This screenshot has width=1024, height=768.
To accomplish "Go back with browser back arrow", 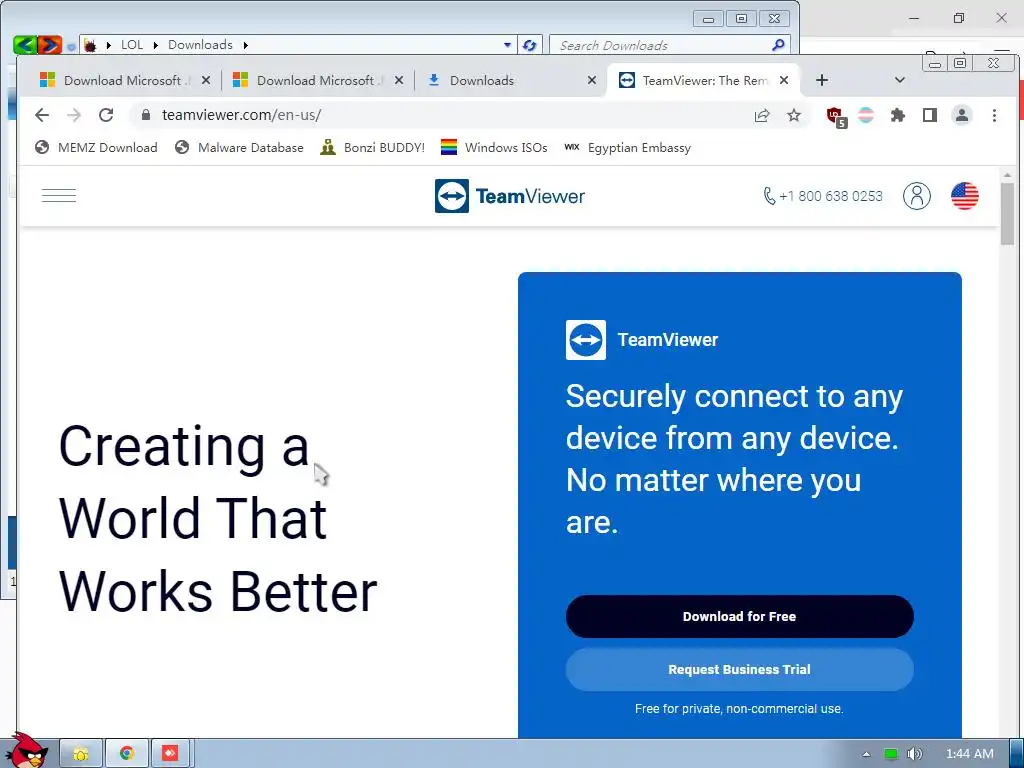I will click(x=42, y=116).
